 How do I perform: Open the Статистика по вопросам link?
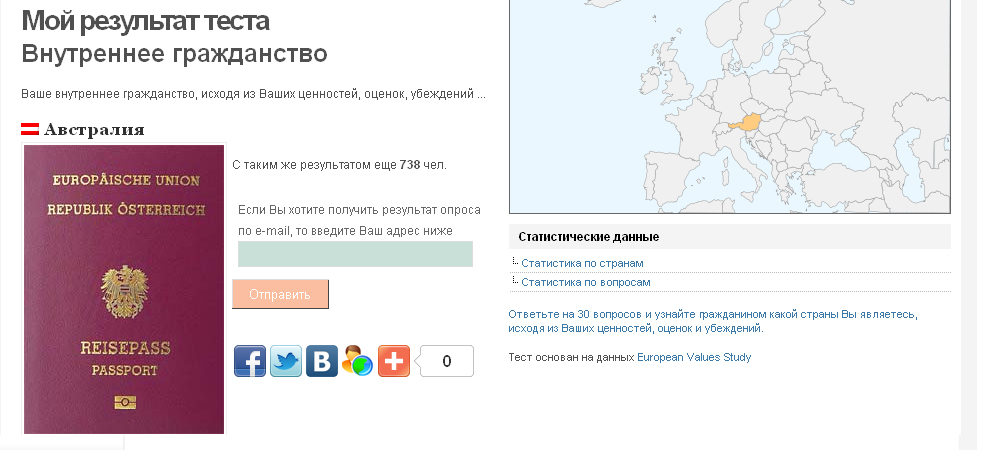click(x=585, y=282)
